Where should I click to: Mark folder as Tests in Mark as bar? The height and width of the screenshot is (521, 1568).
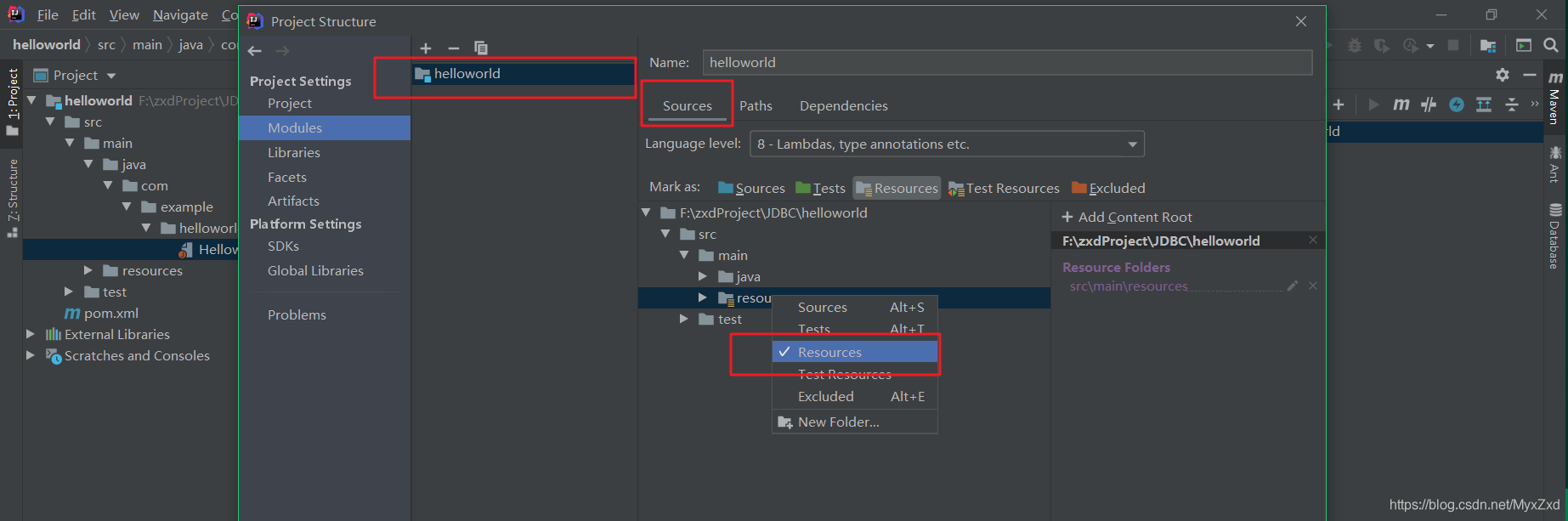click(x=820, y=188)
